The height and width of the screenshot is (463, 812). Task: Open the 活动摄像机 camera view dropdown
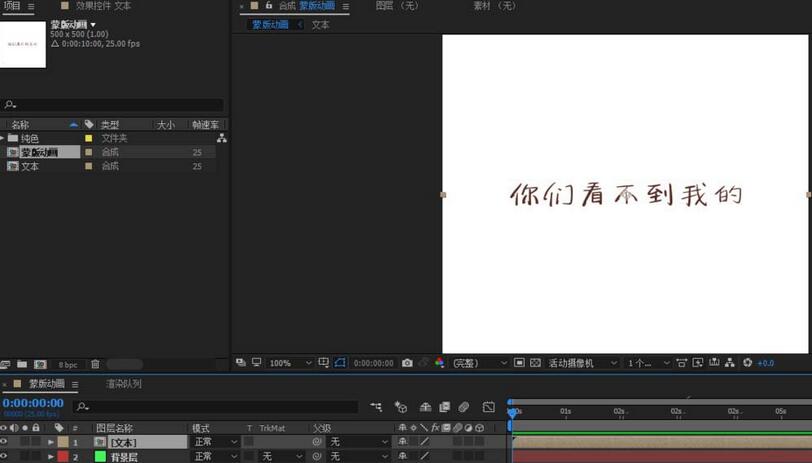point(582,363)
